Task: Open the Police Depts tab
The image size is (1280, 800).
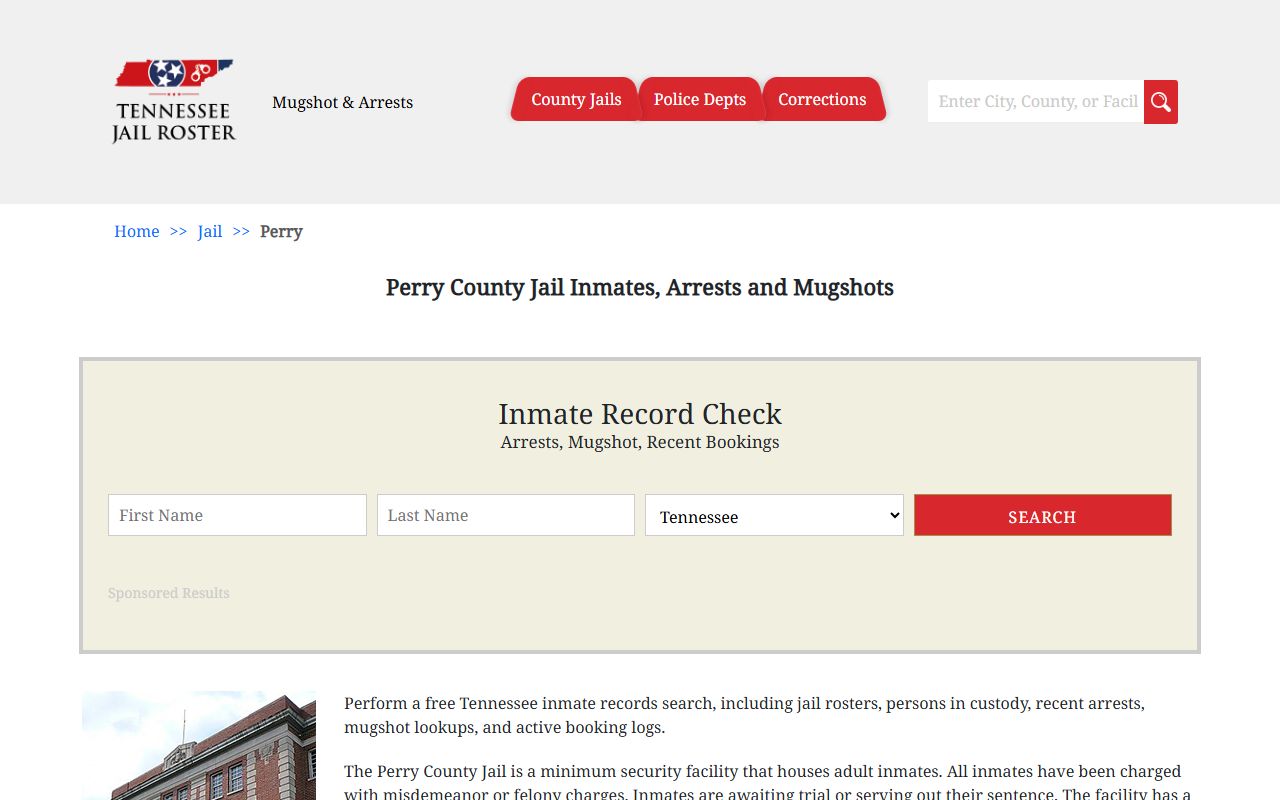Action: [700, 99]
